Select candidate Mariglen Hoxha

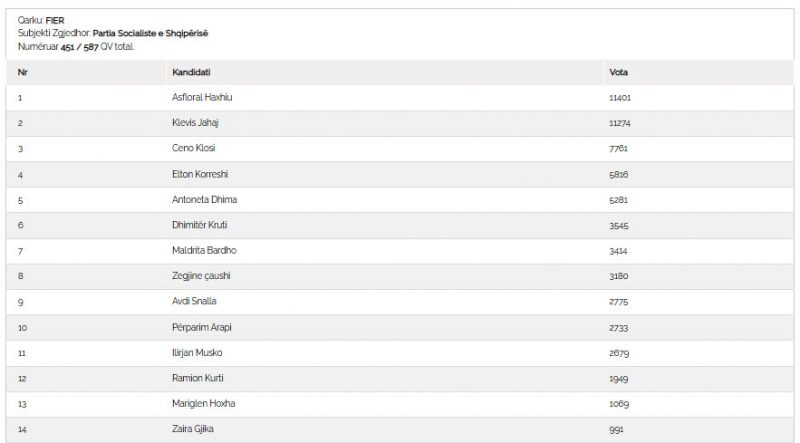point(203,403)
